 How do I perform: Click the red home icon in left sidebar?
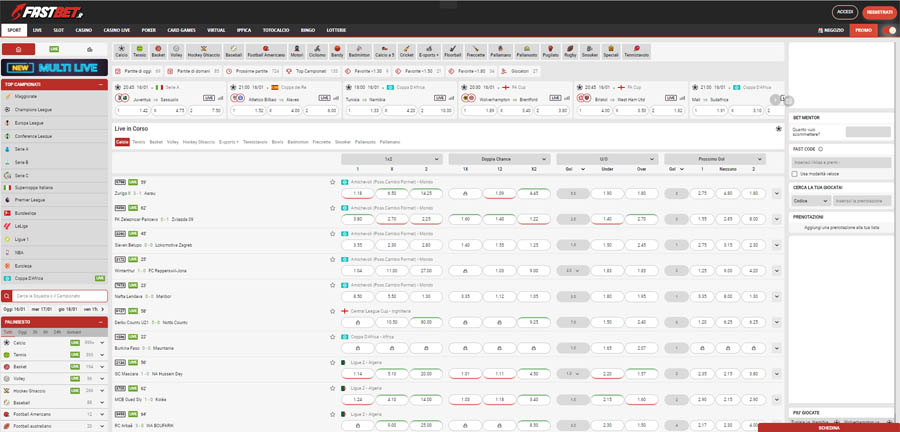coord(18,49)
